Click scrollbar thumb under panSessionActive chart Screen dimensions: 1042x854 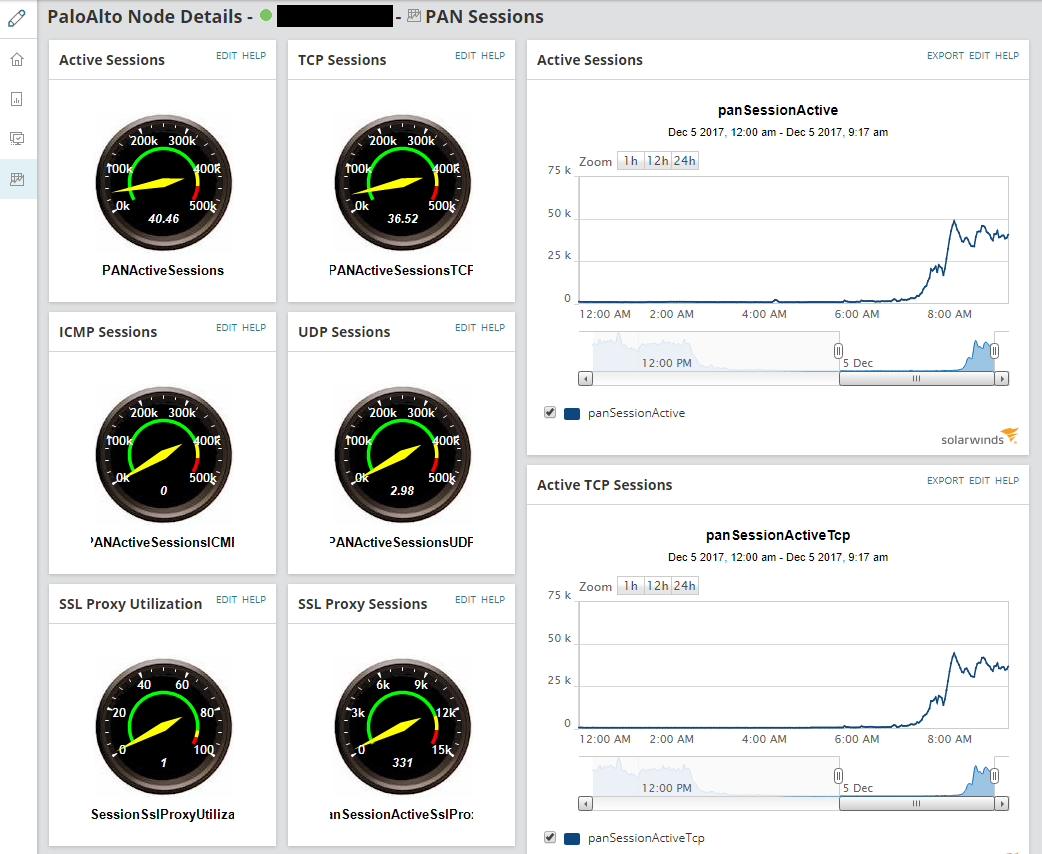[x=916, y=379]
